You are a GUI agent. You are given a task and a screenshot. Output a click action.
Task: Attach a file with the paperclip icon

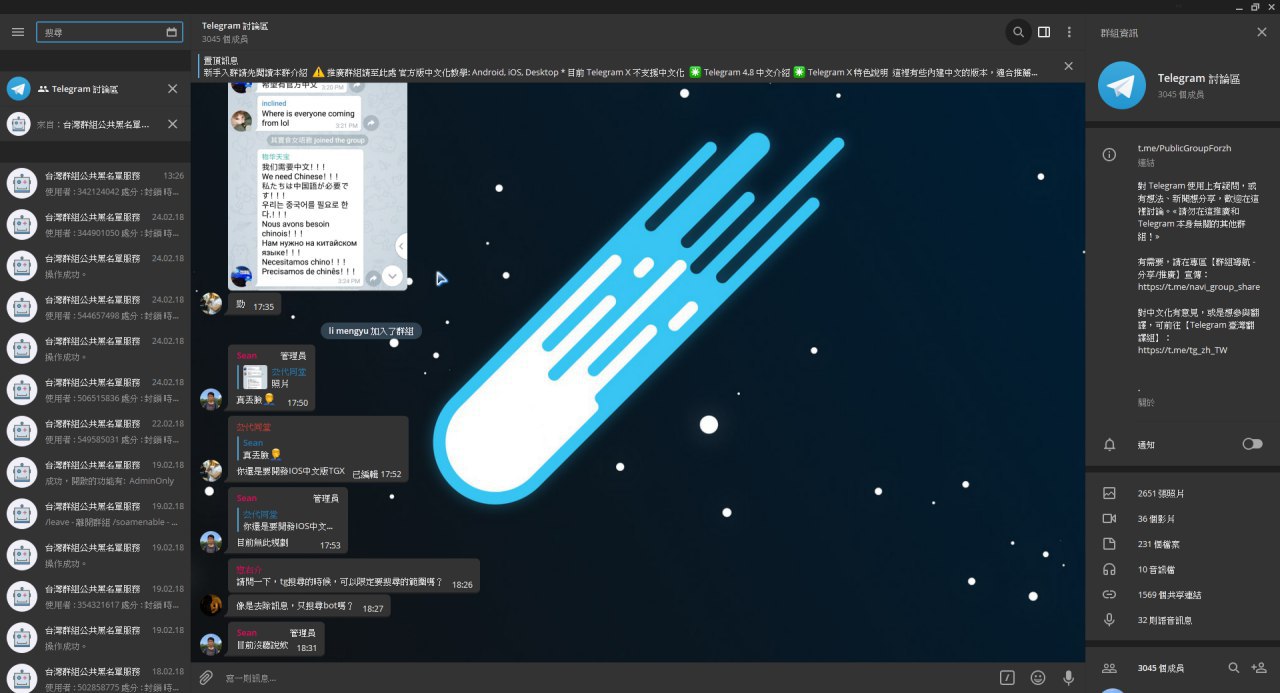(206, 678)
